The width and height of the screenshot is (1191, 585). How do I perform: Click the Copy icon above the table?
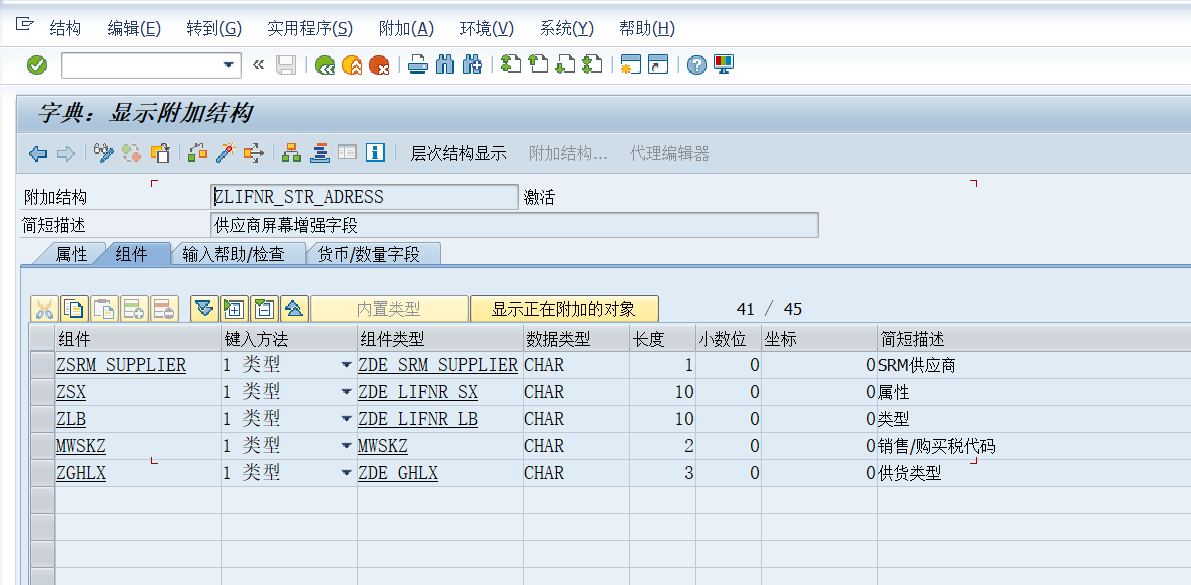click(x=74, y=308)
